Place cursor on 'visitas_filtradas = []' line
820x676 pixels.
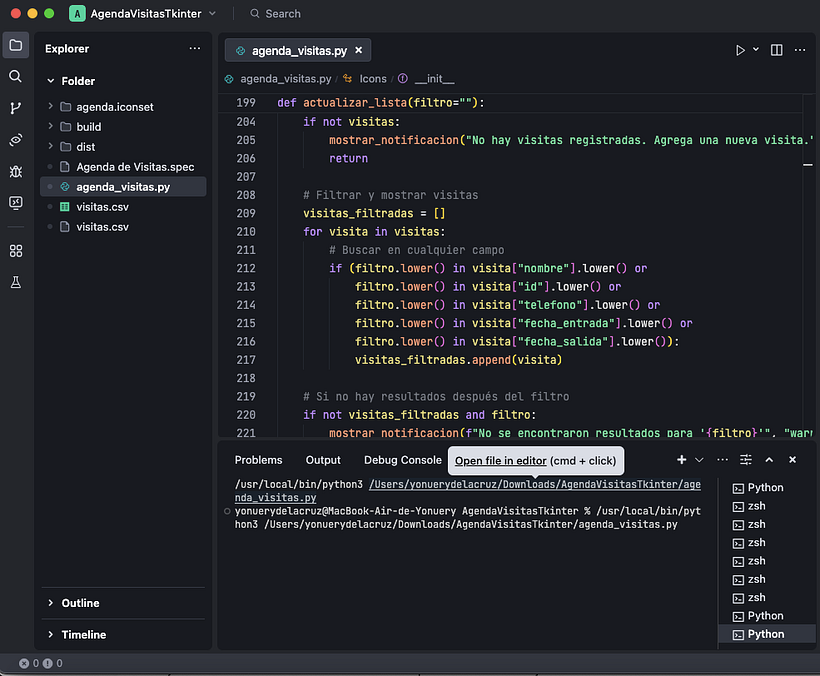click(x=374, y=213)
